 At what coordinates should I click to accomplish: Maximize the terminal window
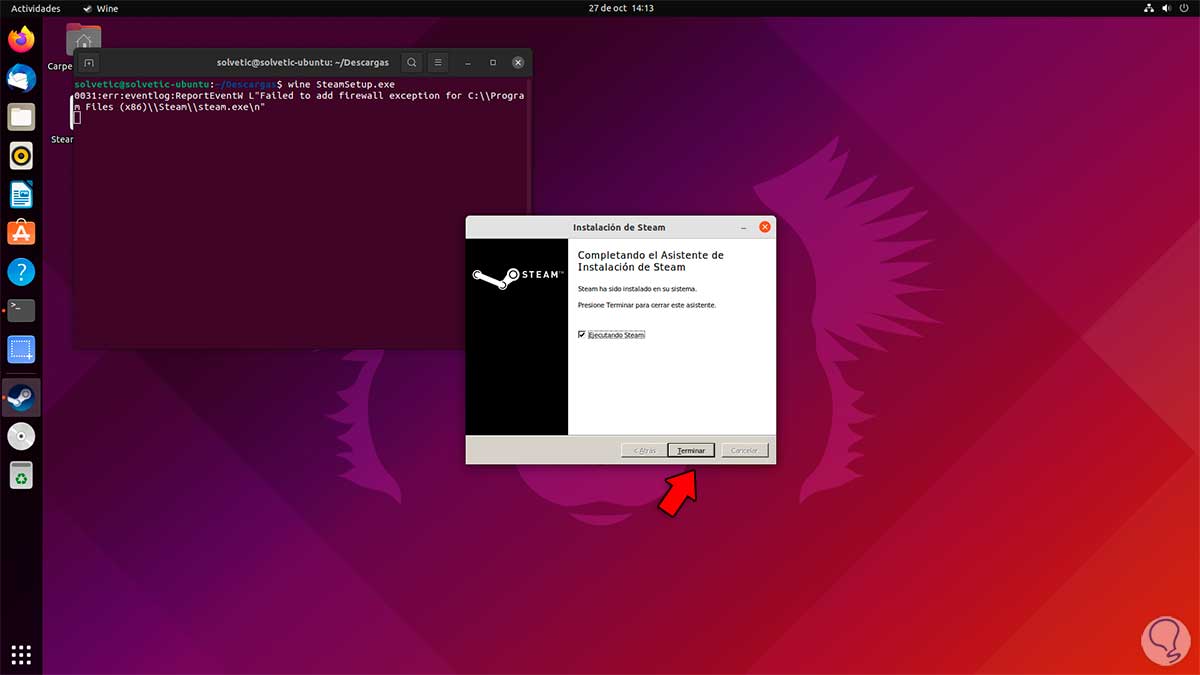click(x=493, y=62)
